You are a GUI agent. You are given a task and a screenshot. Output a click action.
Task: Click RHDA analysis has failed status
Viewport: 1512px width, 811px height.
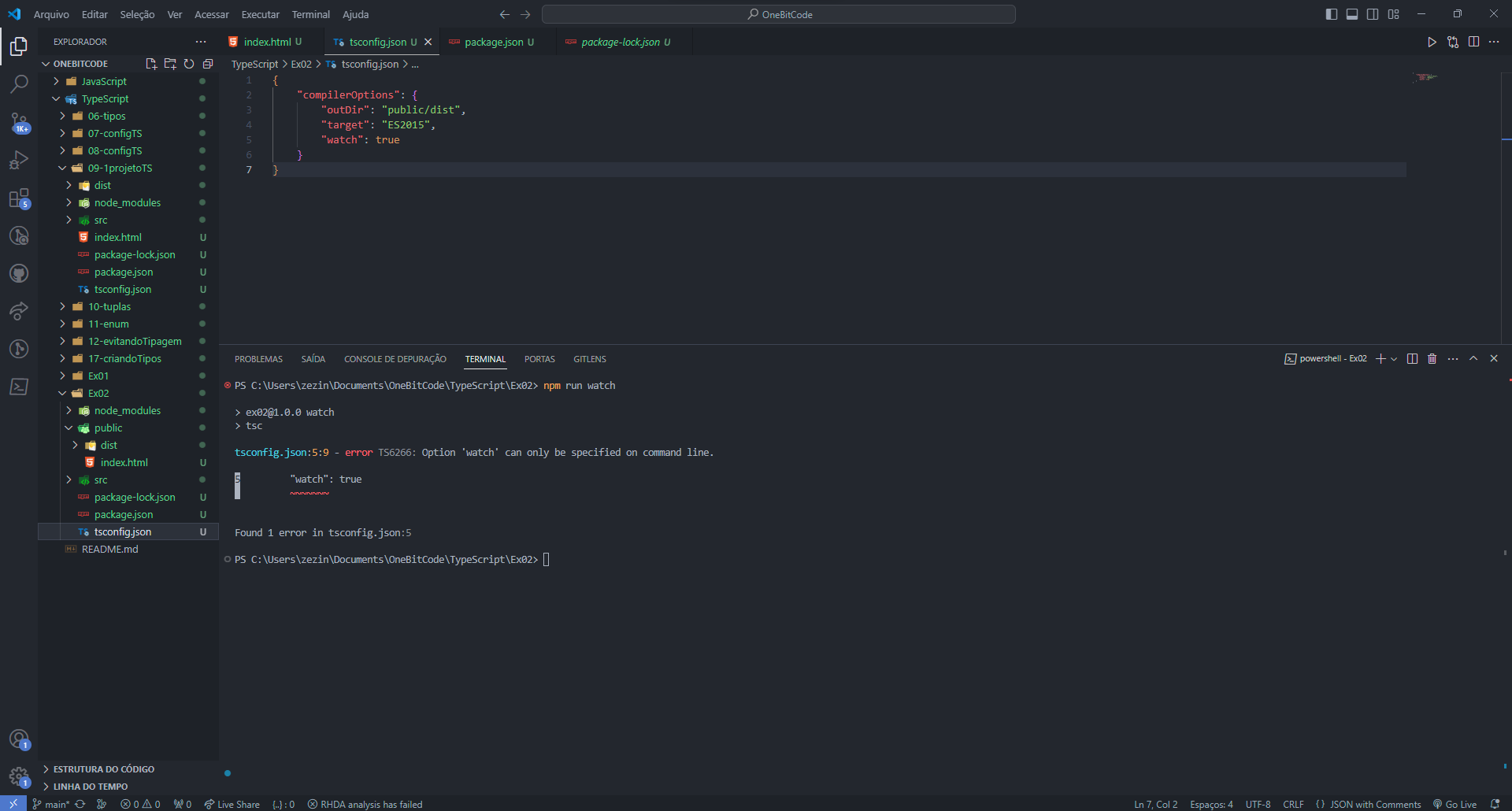365,804
